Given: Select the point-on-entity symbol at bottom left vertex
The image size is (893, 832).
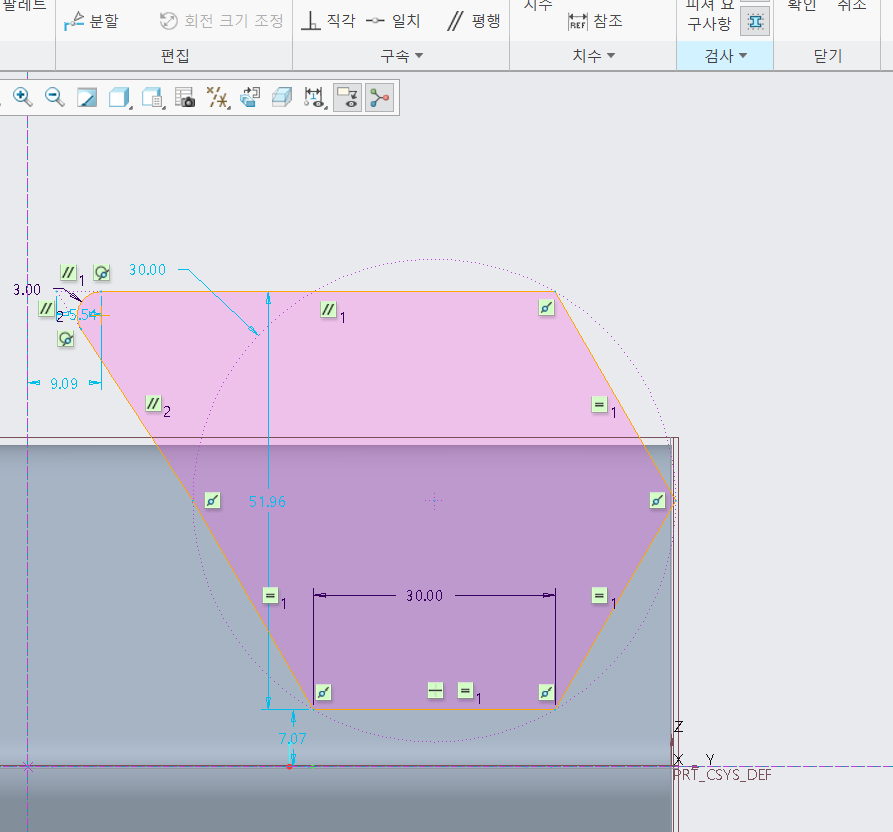Looking at the screenshot, I should [x=323, y=692].
